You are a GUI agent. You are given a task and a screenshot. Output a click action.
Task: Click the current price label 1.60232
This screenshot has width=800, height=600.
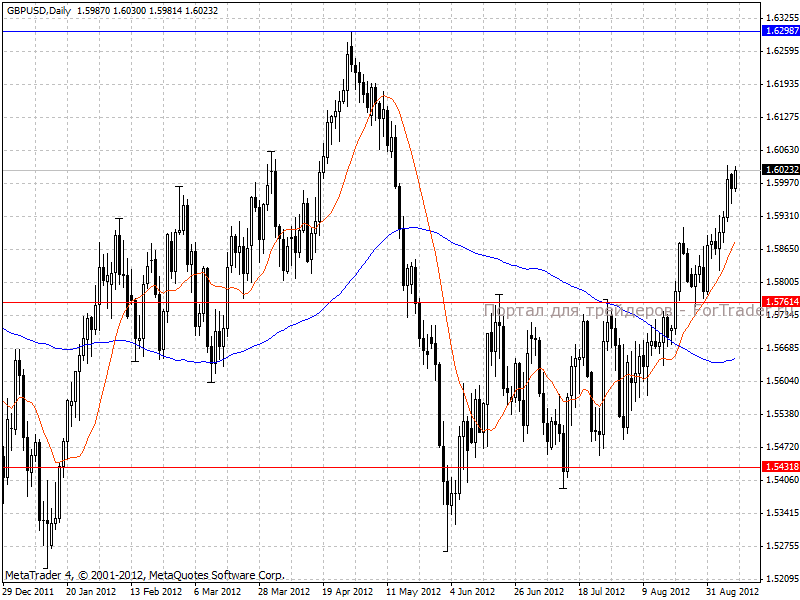click(781, 171)
